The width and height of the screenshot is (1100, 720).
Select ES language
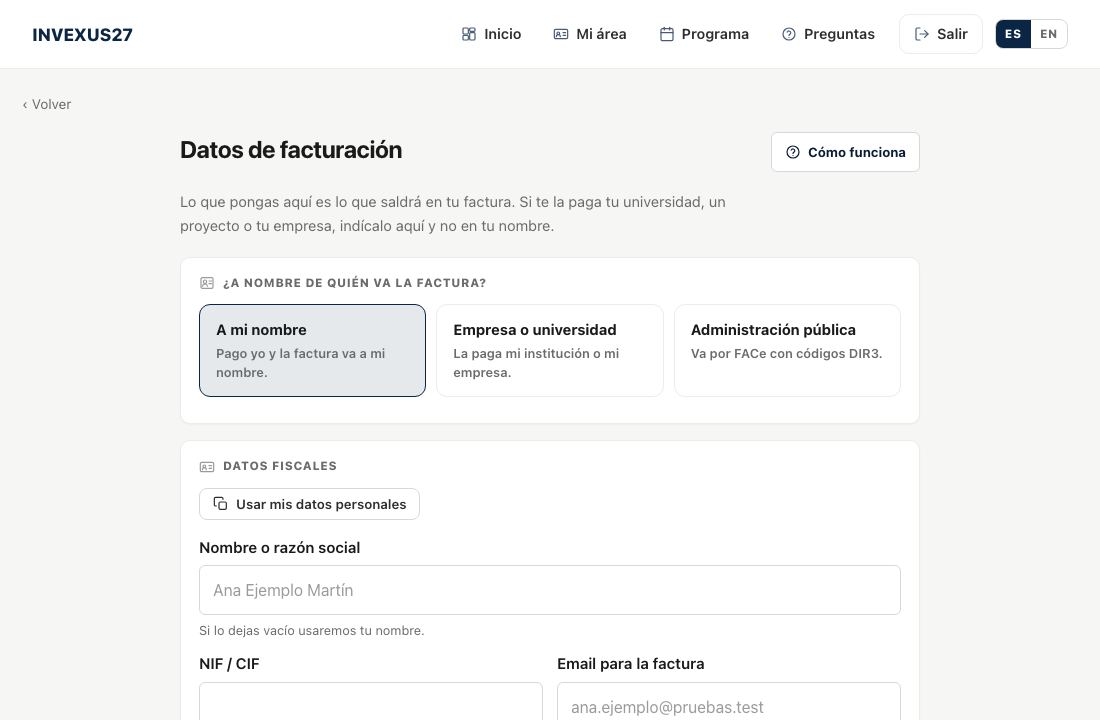coord(1013,34)
